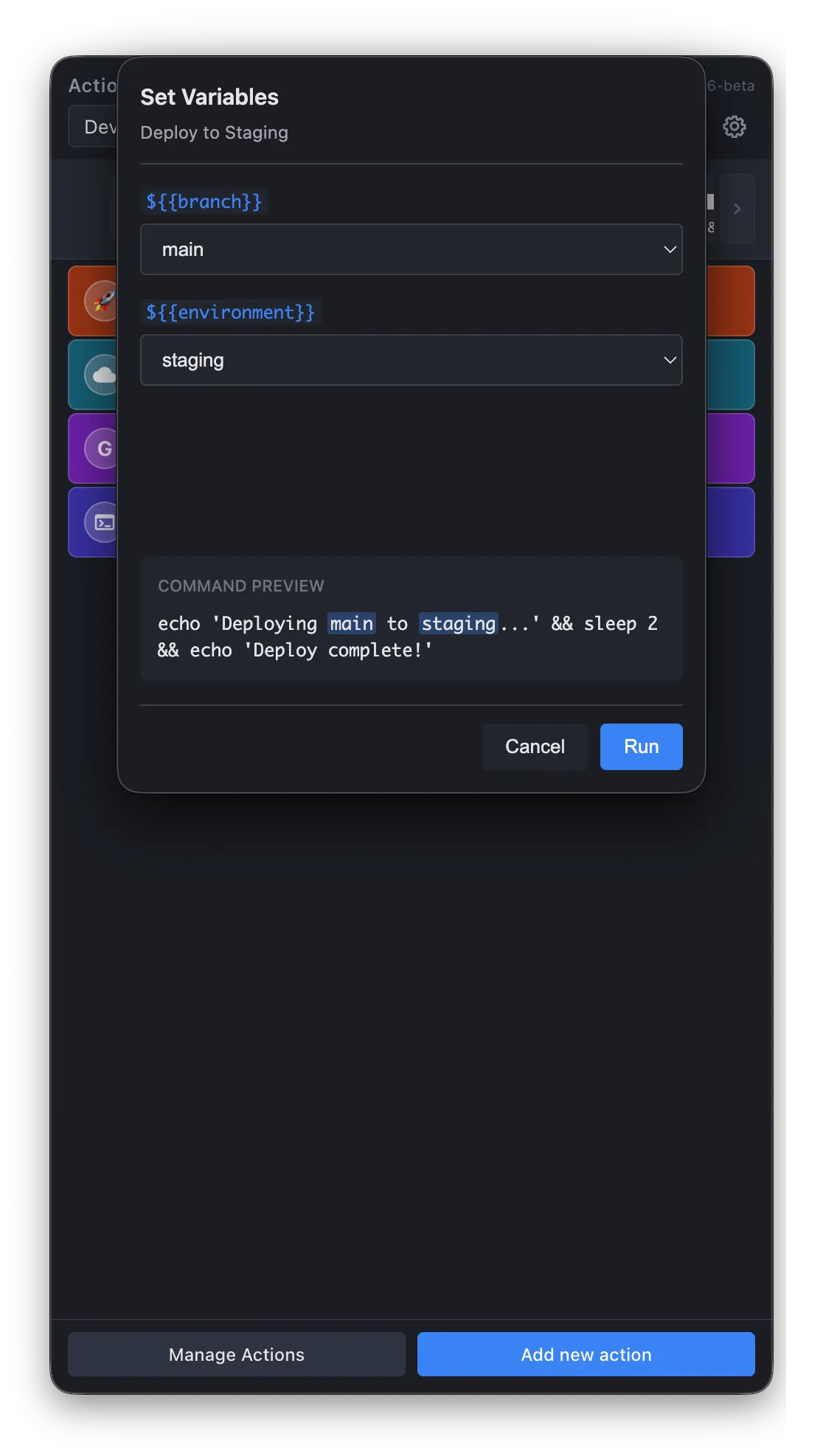
Task: Open the partially hidden Dev dropdown behind dialog
Action: coord(94,127)
